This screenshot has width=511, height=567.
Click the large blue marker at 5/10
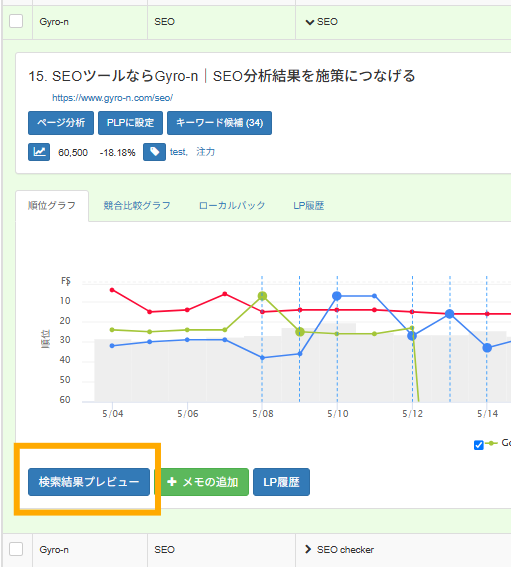click(337, 296)
